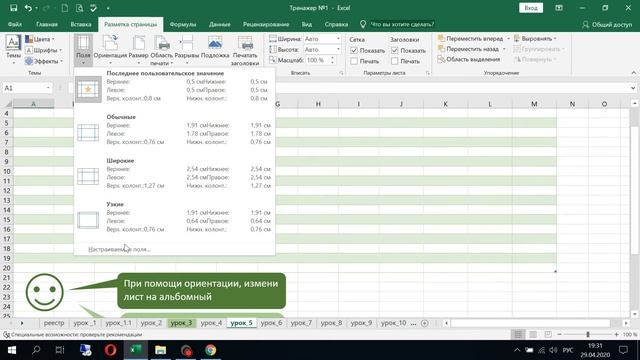The height and width of the screenshot is (360, 640).
Task: Open the Help (Справка) tab
Action: (x=336, y=24)
